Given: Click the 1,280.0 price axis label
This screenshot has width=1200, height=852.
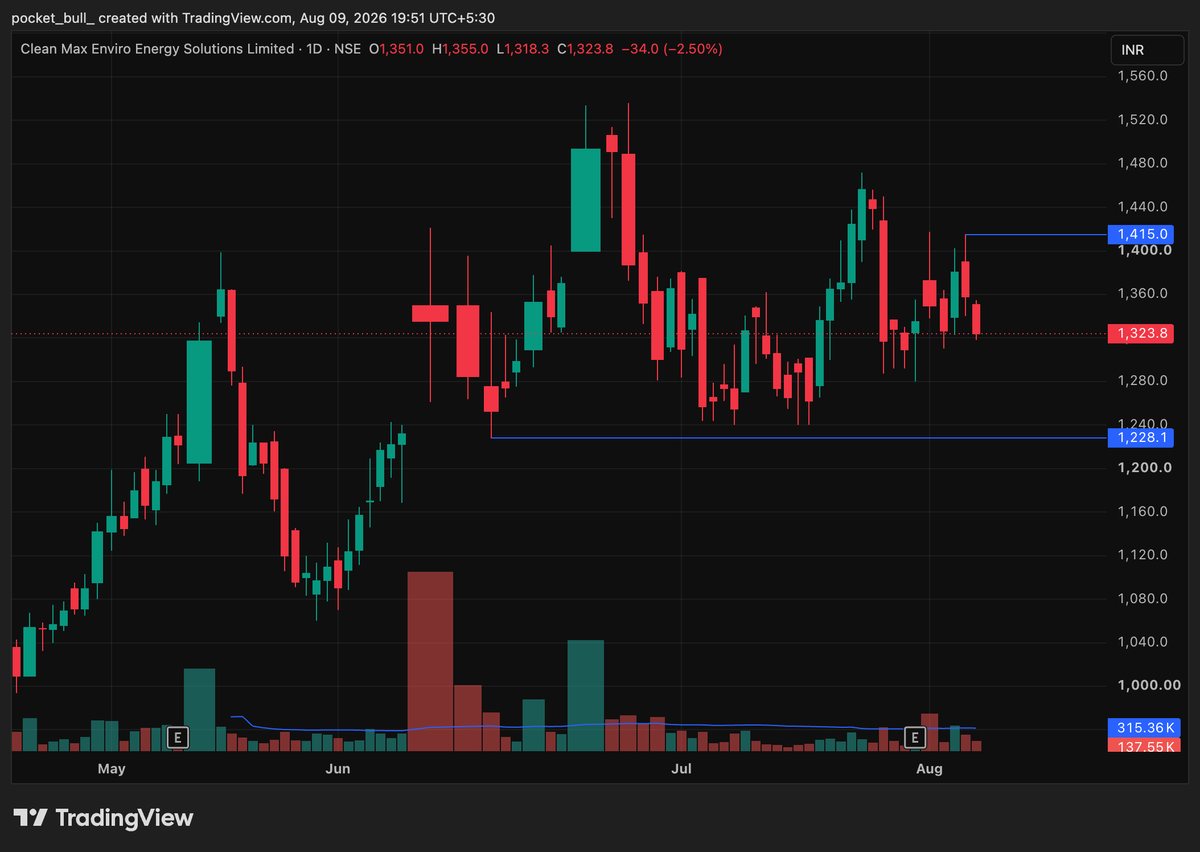Looking at the screenshot, I should point(1144,381).
